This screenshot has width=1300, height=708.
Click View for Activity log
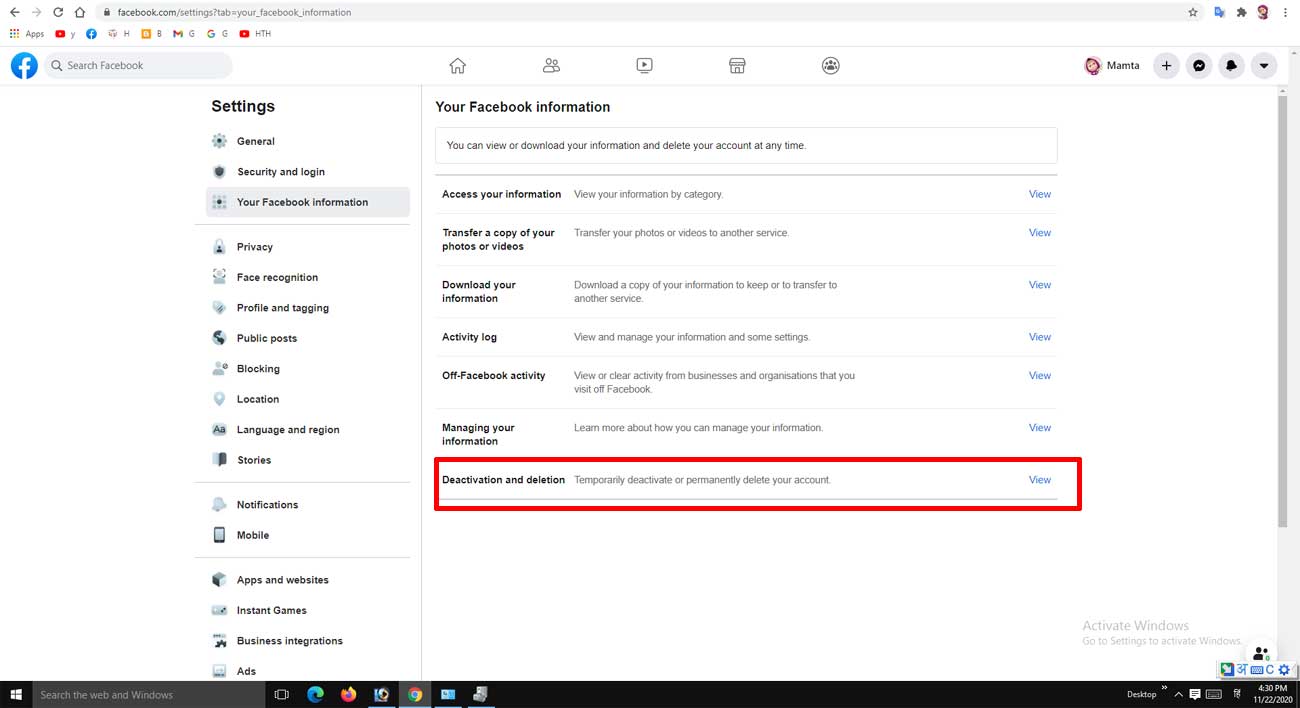(1040, 337)
